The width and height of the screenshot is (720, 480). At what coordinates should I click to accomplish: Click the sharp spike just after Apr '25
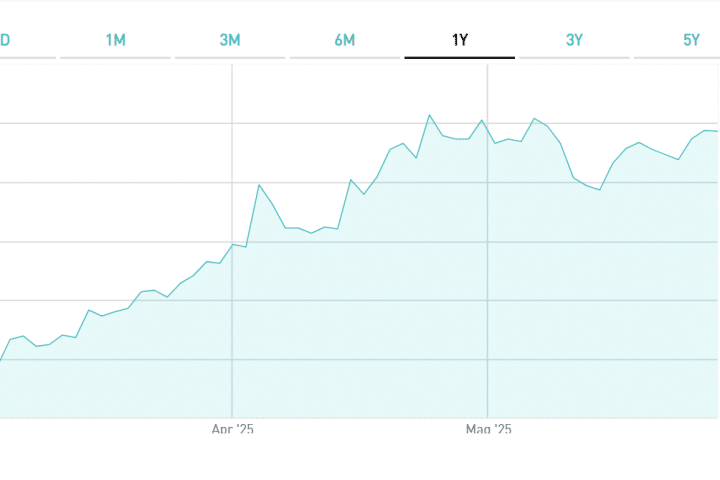coord(259,185)
